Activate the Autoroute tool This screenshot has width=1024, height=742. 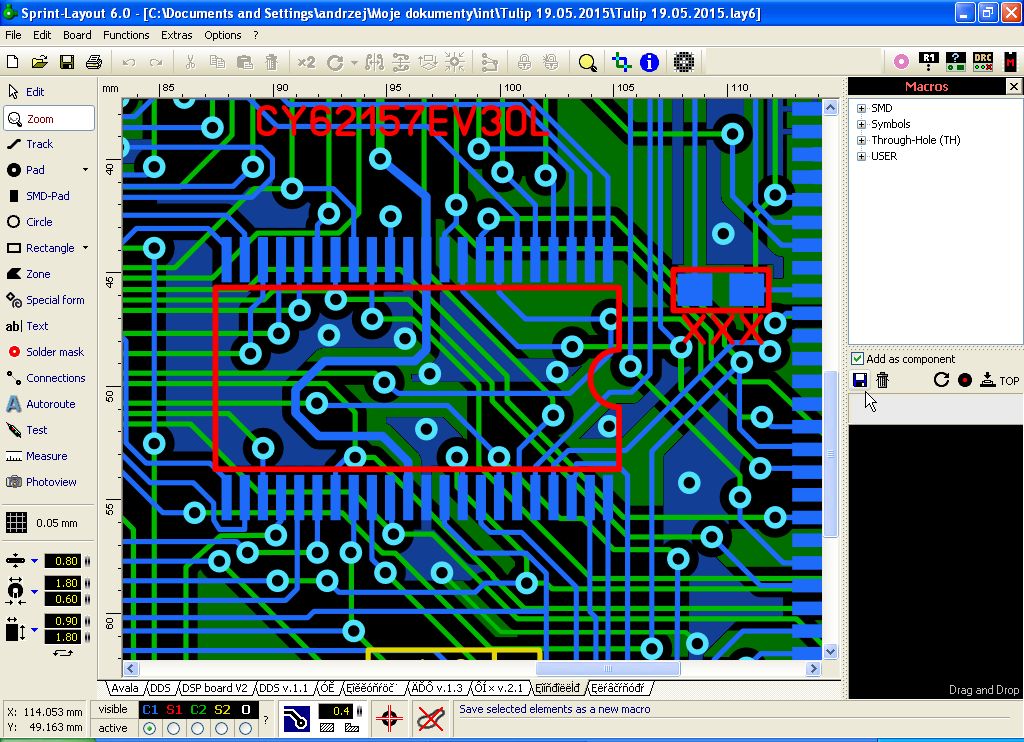pyautogui.click(x=50, y=404)
